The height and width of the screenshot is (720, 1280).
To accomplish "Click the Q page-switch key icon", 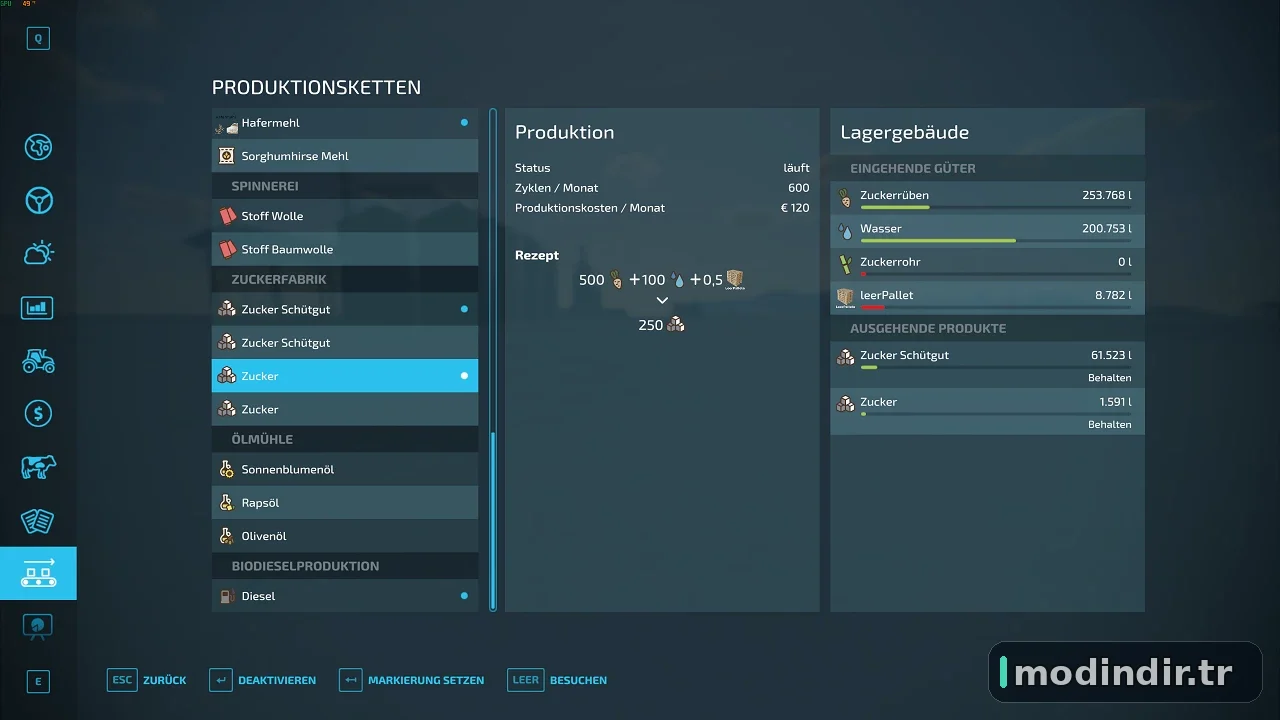I will point(38,39).
